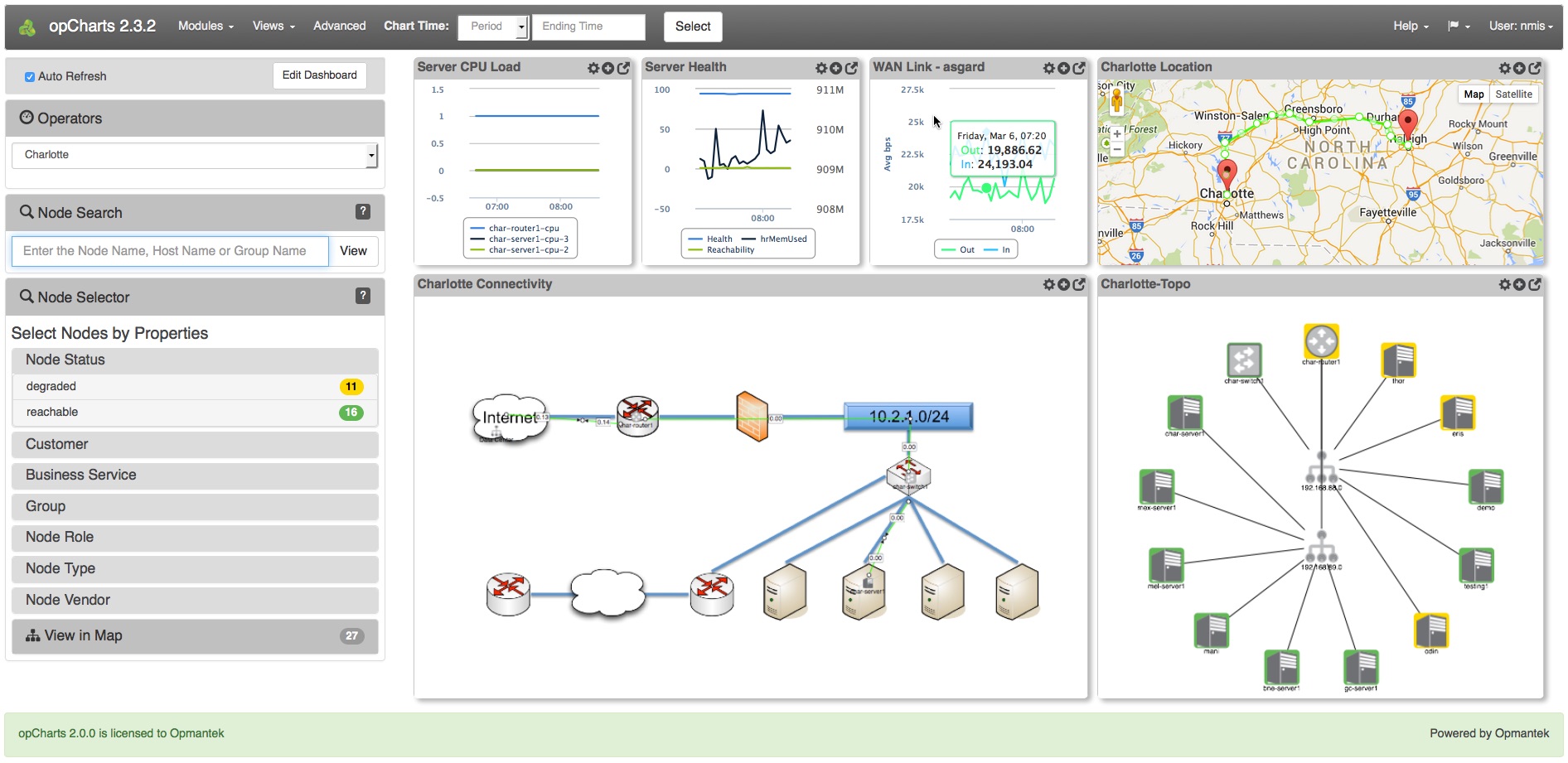Click View in Map button
The image size is (1568, 763).
tap(195, 635)
